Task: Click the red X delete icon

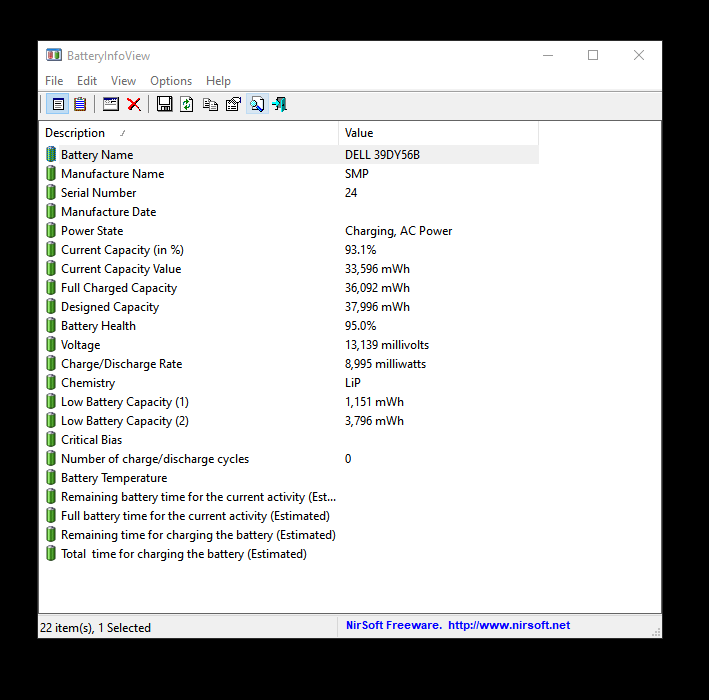Action: pyautogui.click(x=134, y=104)
